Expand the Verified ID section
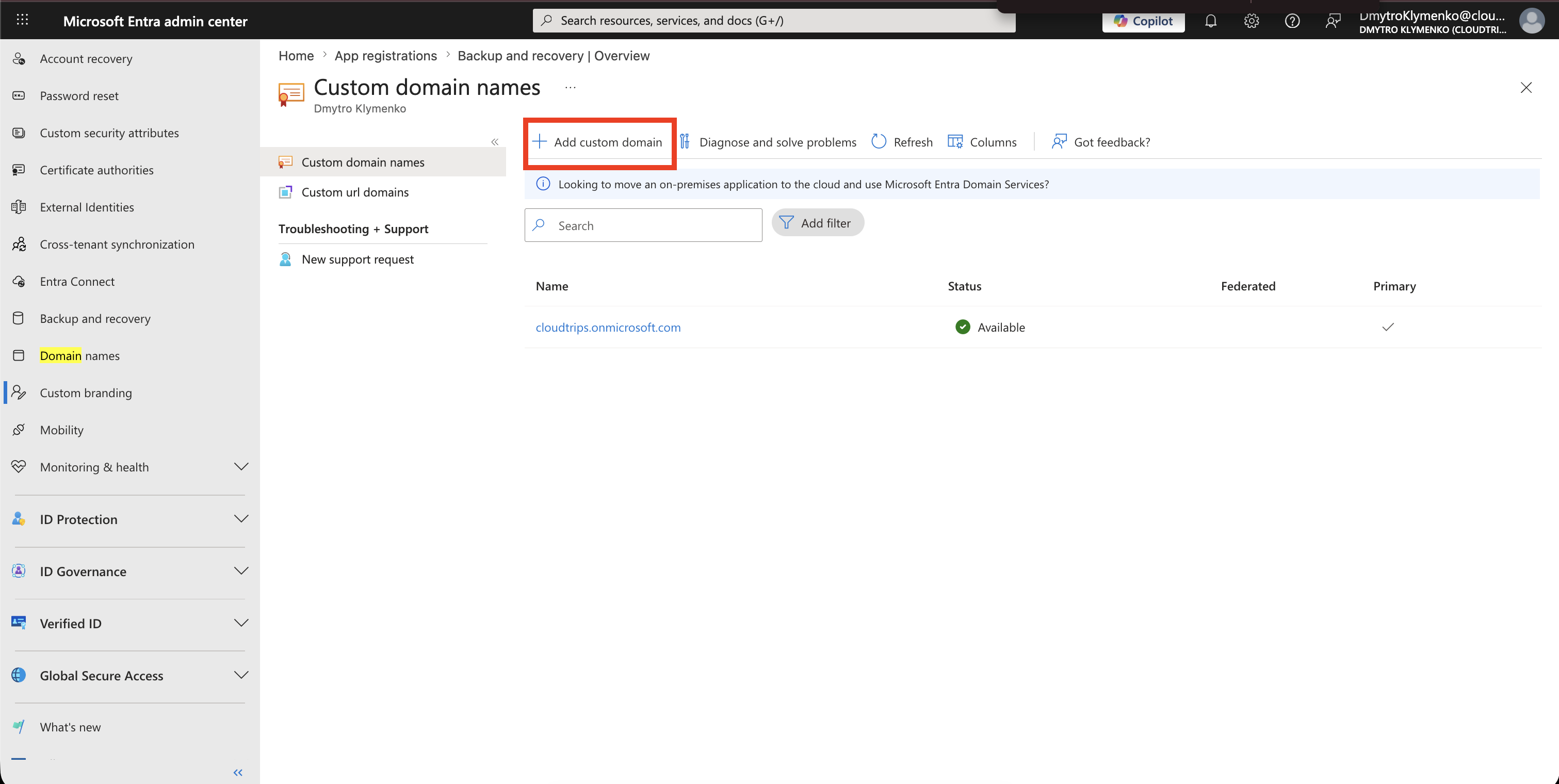 [x=241, y=623]
